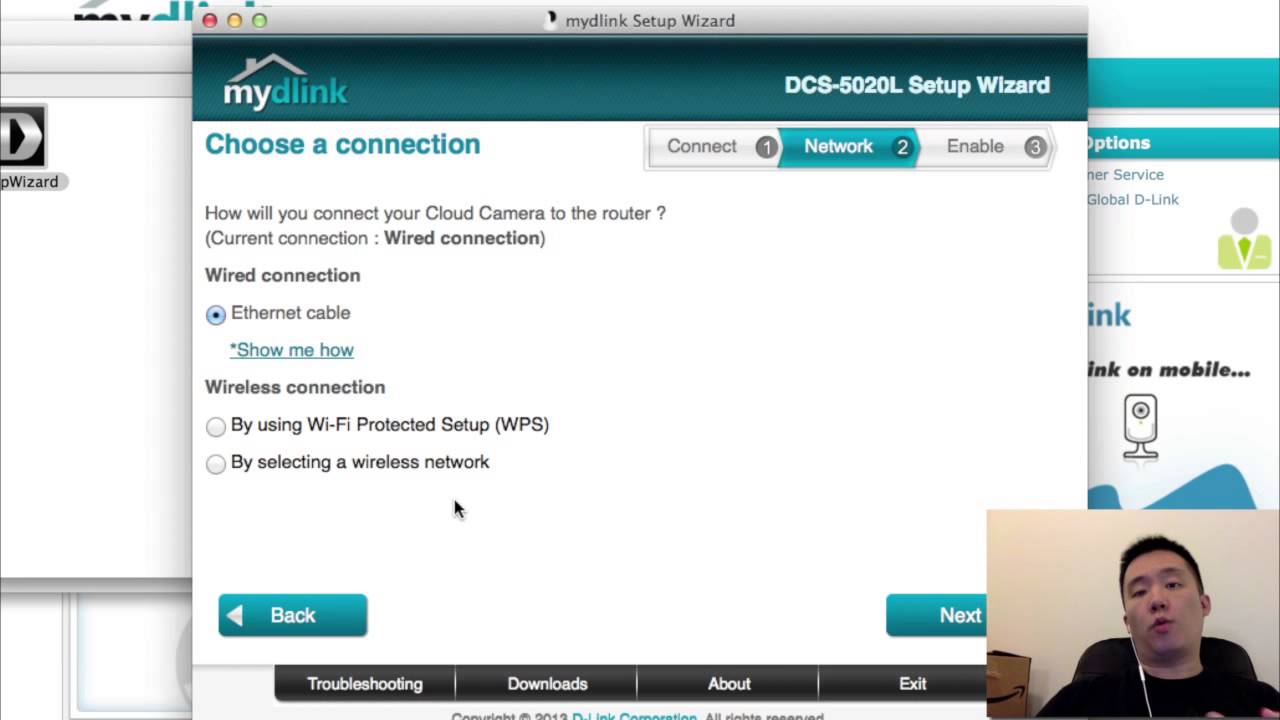This screenshot has height=720, width=1280.
Task: Open Global D-Link link in background page
Action: (x=1133, y=199)
